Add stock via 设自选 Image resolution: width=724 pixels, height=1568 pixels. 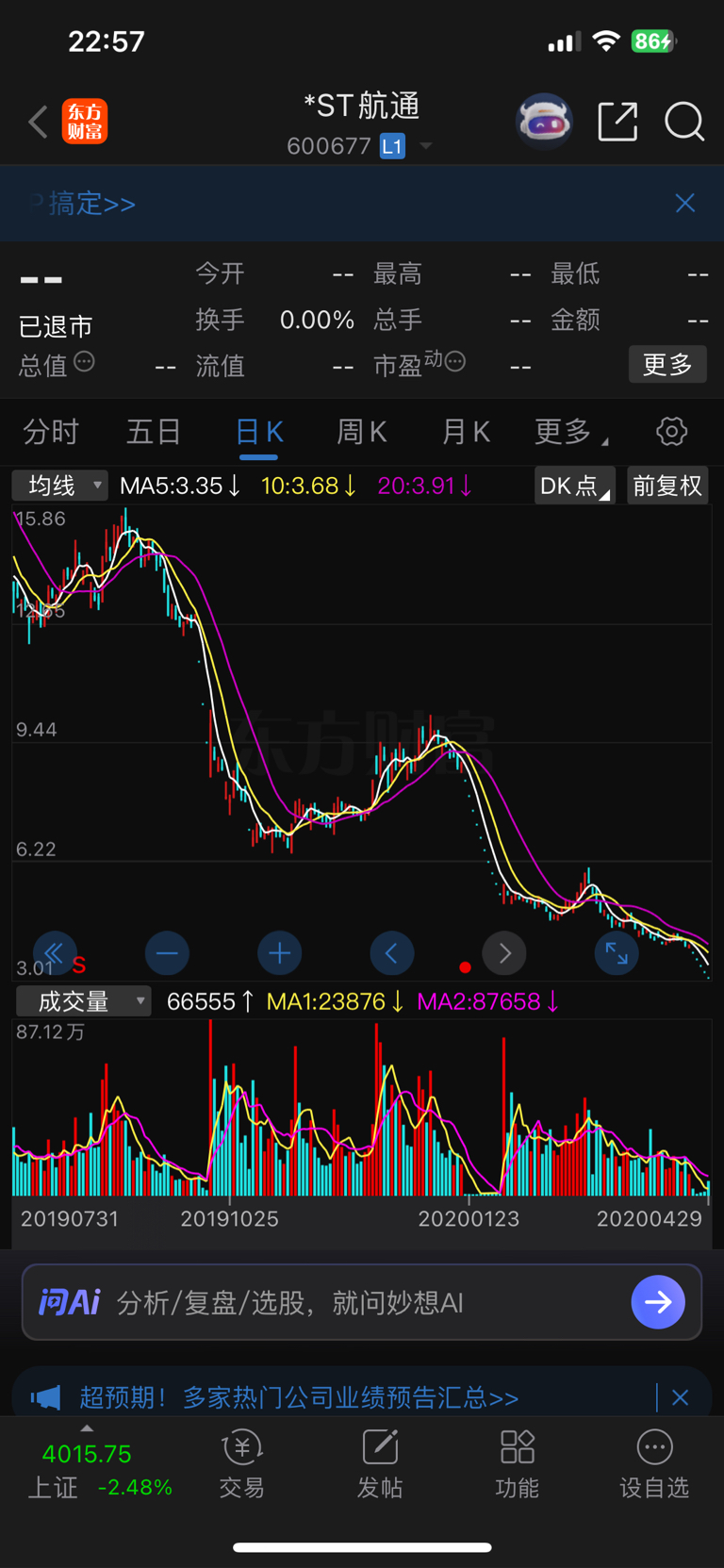pyautogui.click(x=654, y=1464)
